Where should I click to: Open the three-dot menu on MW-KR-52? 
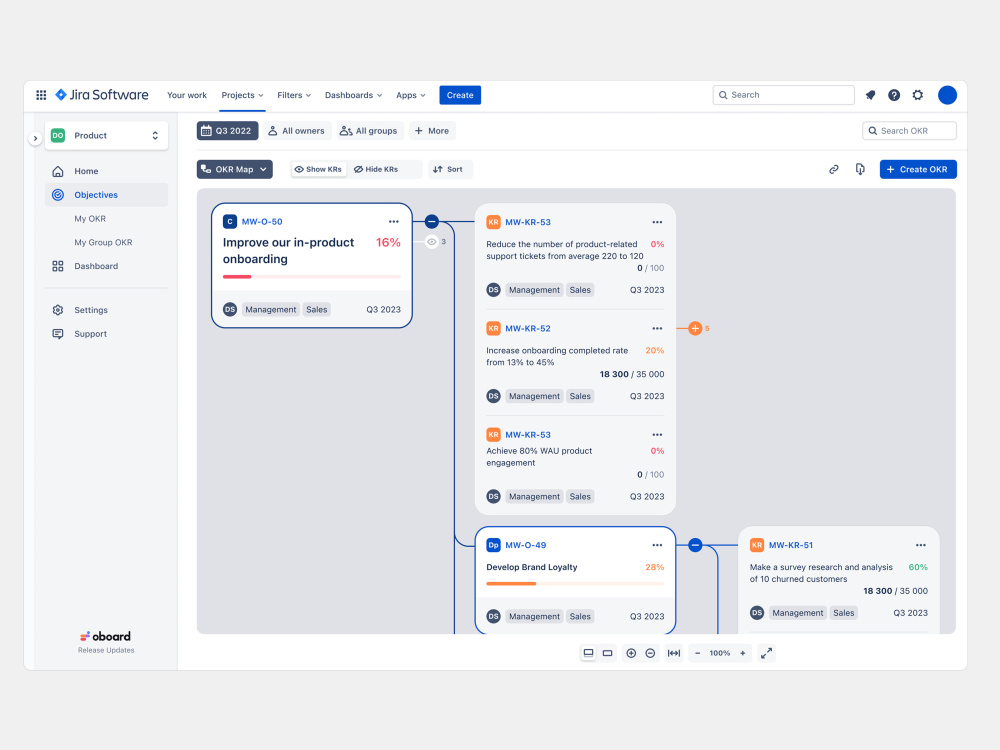[x=657, y=328]
